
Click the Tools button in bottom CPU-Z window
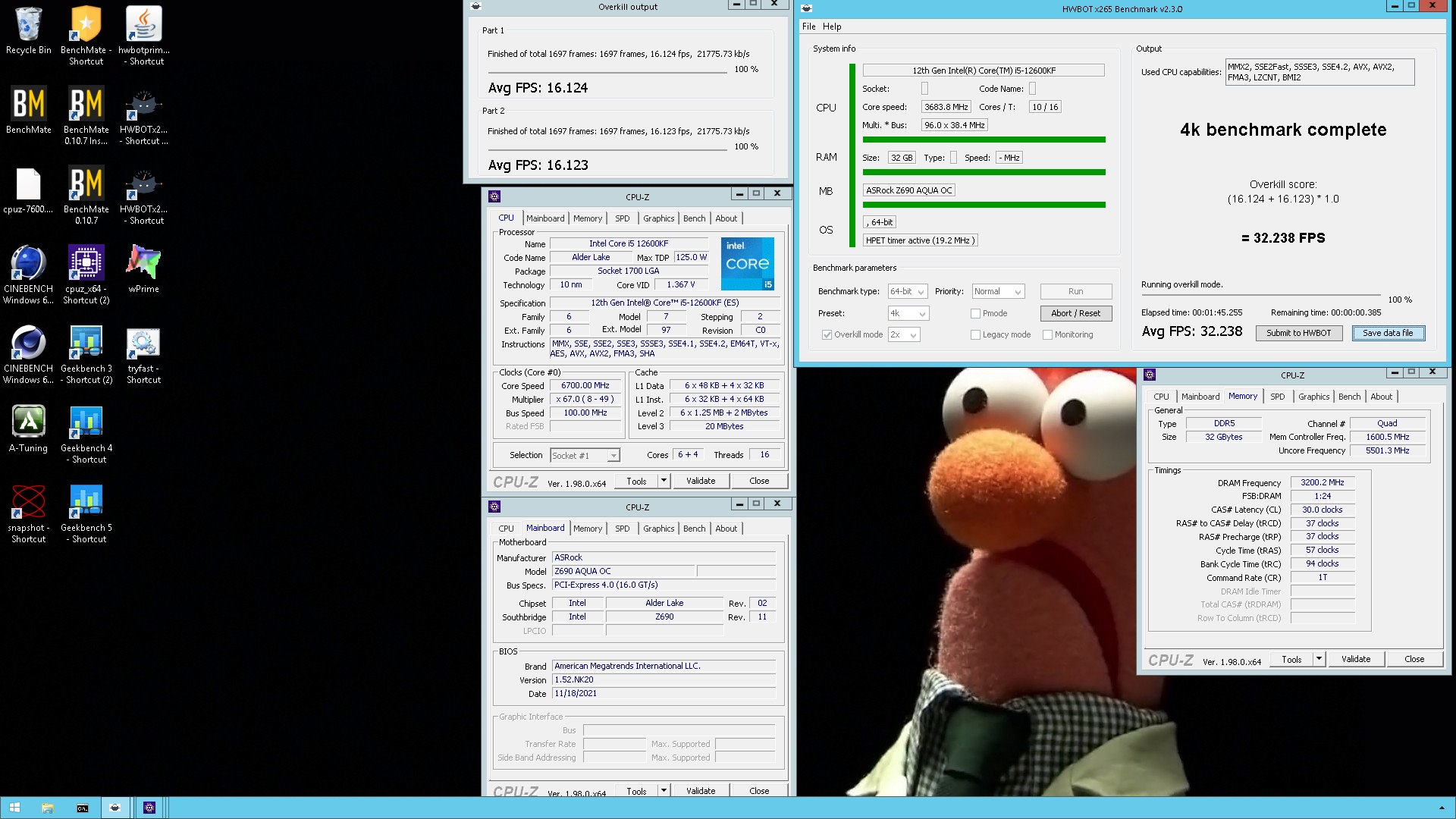(636, 790)
